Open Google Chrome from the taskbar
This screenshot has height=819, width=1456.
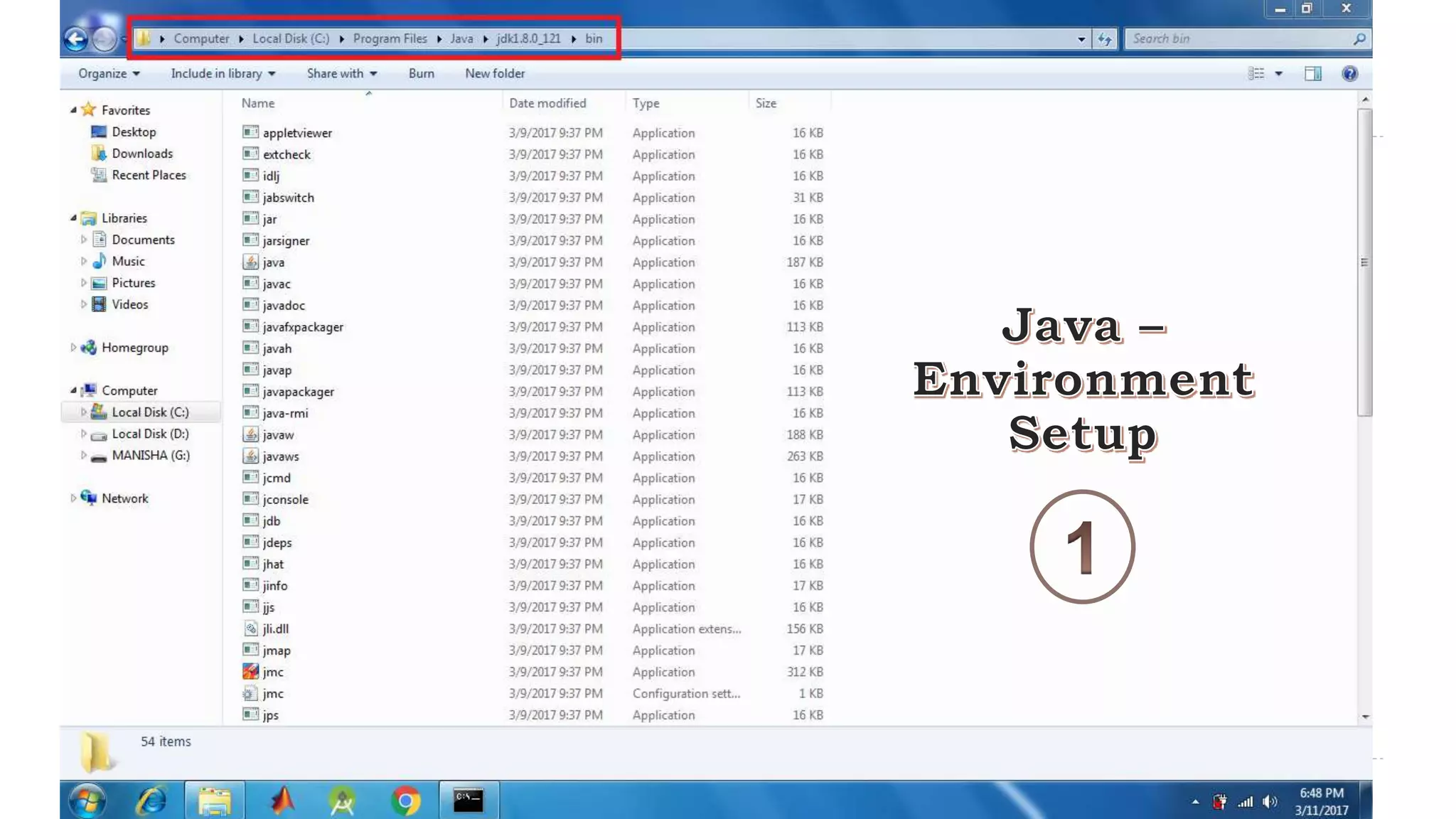click(405, 801)
